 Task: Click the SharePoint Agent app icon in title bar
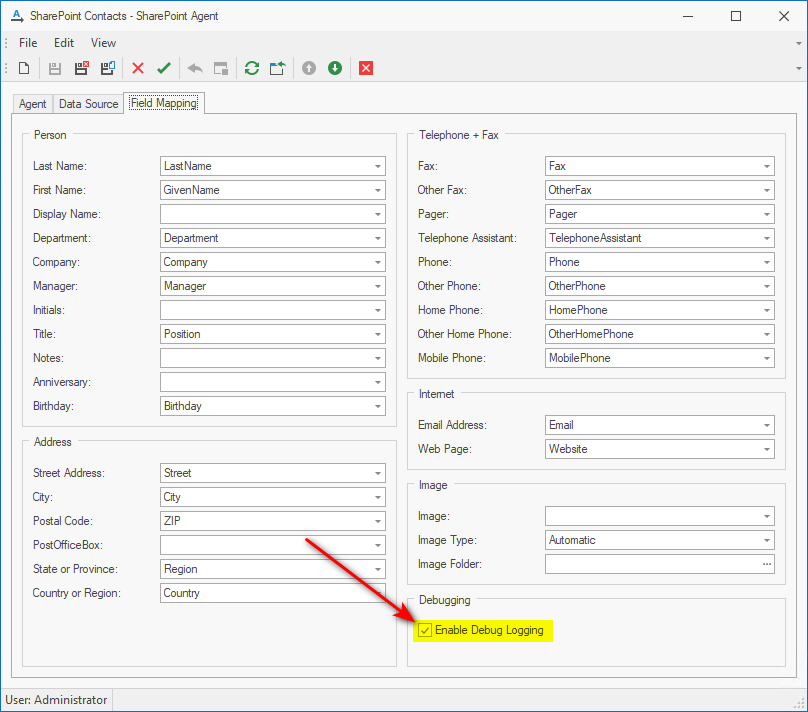(17, 16)
